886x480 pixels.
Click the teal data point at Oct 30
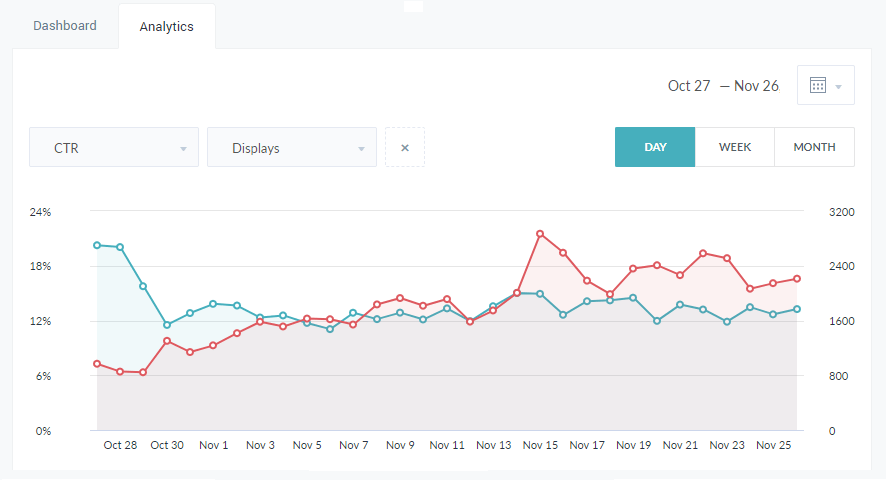click(x=167, y=325)
